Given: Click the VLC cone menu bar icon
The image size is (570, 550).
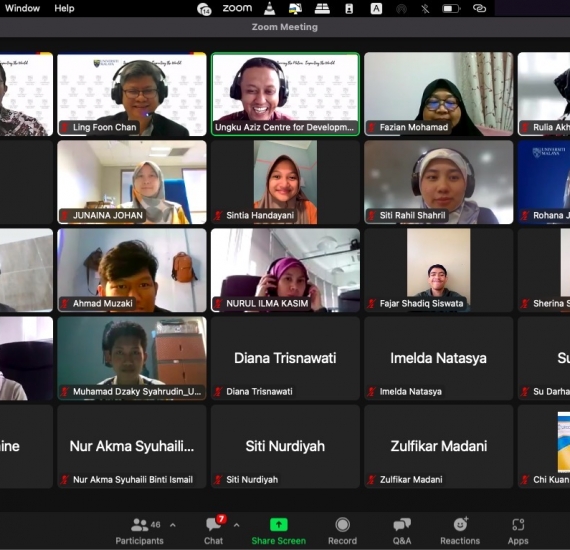Looking at the screenshot, I should click(x=269, y=8).
